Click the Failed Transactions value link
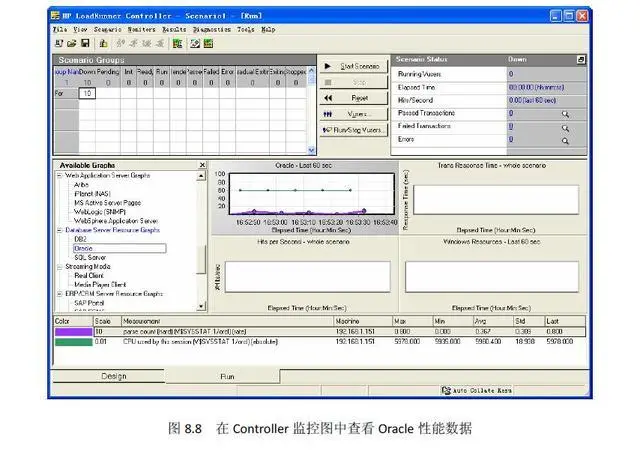640x451 pixels. (x=511, y=126)
